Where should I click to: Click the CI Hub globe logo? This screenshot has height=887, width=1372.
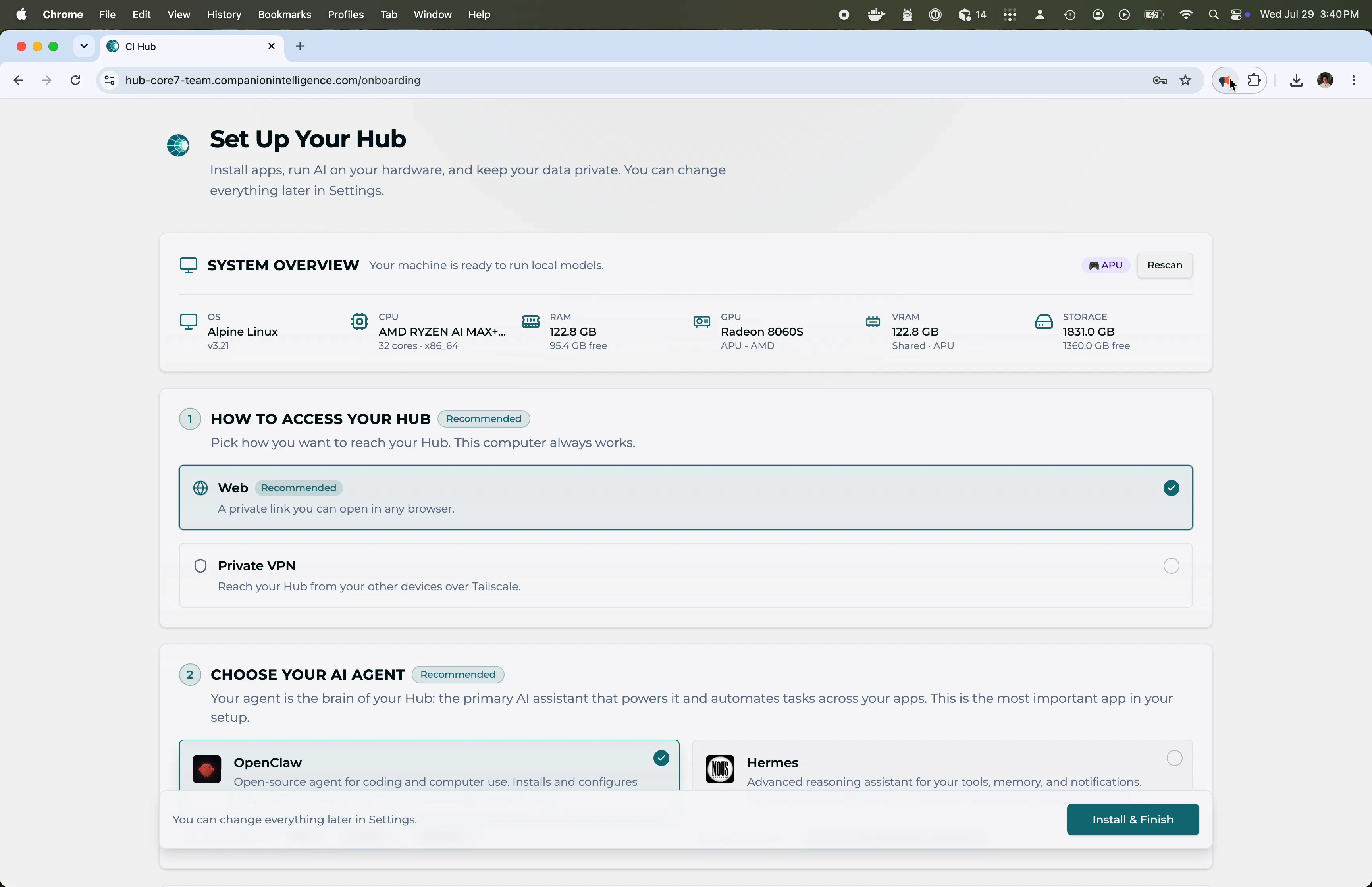click(x=178, y=145)
